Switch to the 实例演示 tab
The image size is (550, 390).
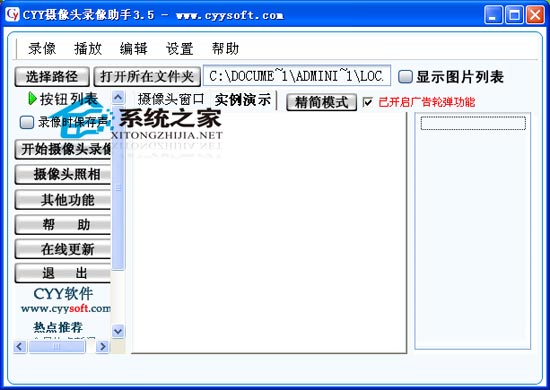point(243,100)
